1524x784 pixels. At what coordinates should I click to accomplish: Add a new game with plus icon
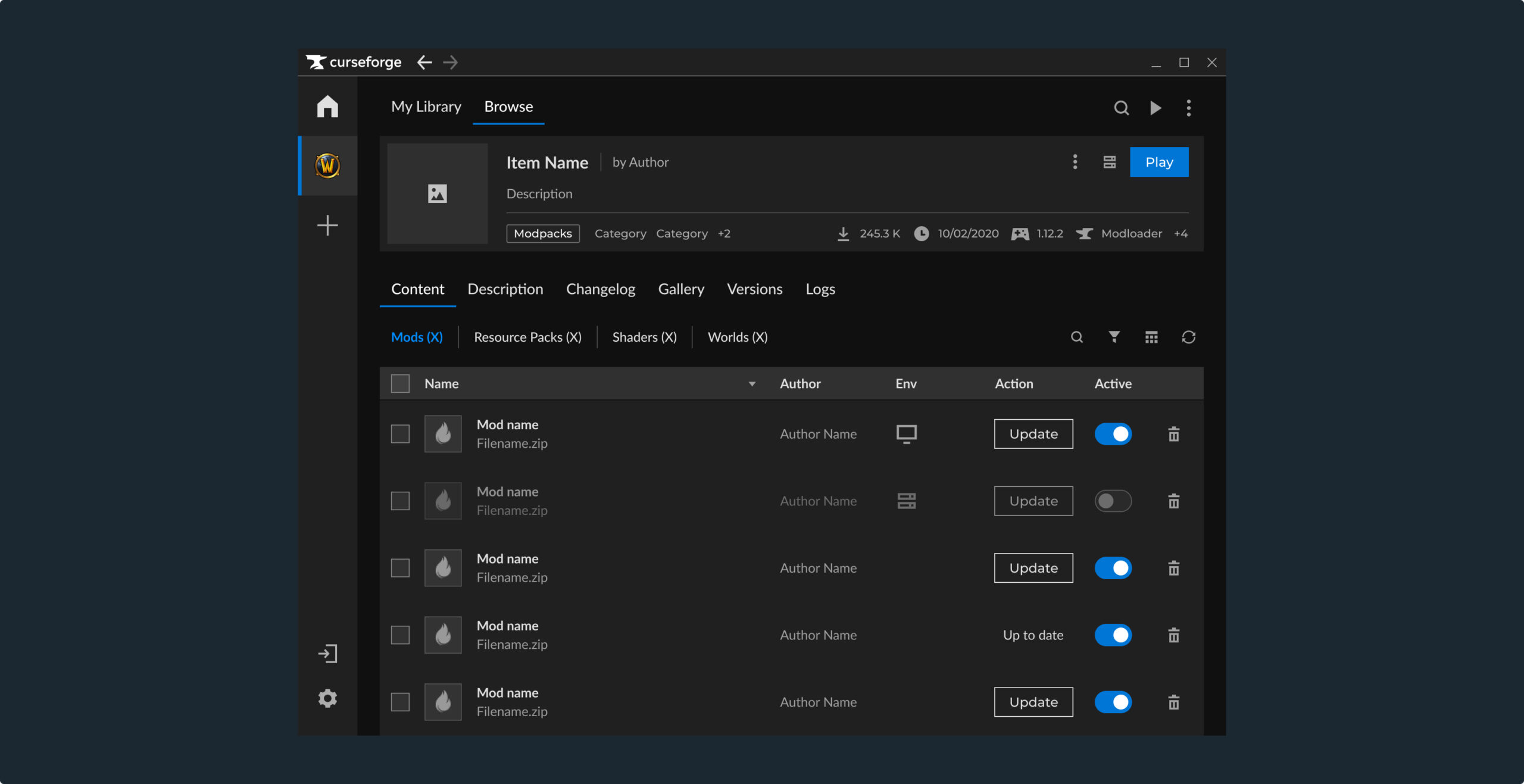327,226
